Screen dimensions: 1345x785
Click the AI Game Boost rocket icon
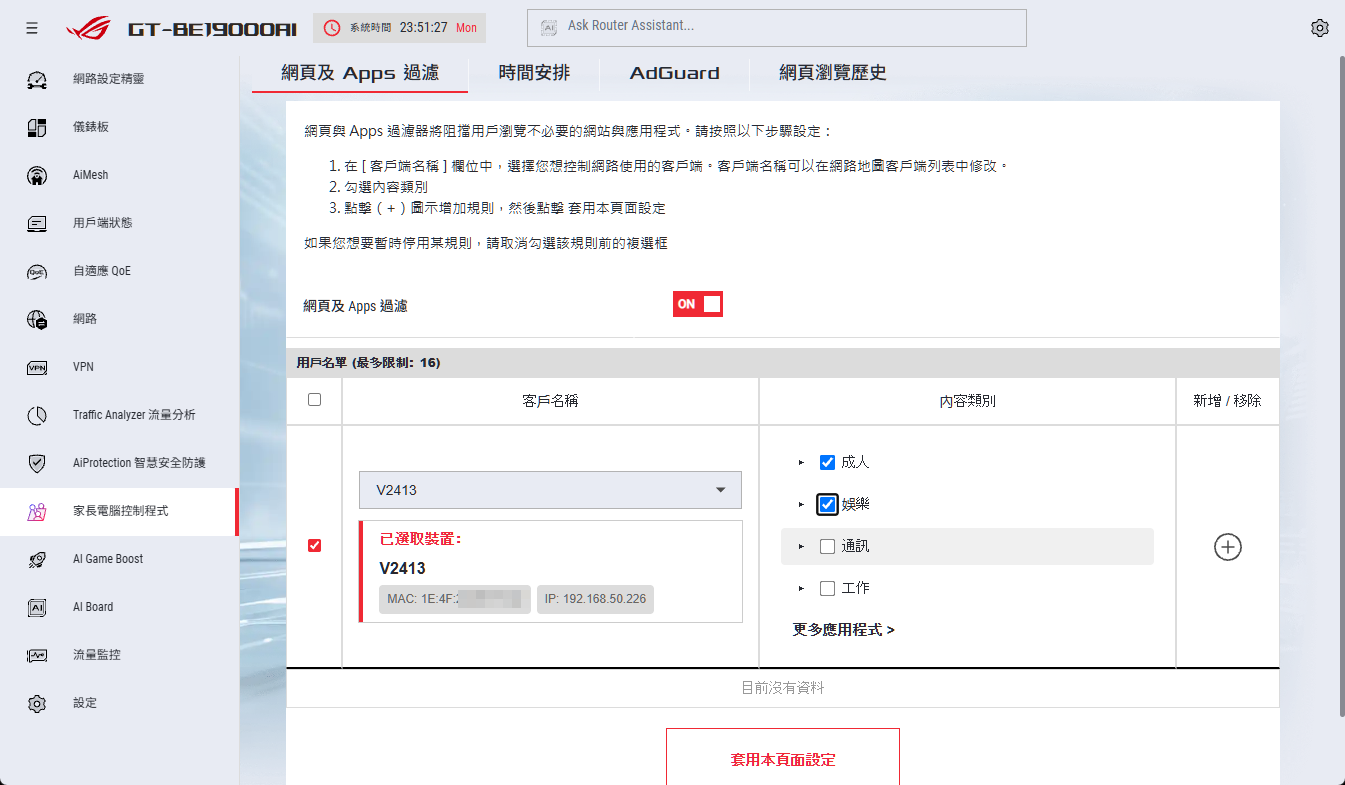(37, 559)
